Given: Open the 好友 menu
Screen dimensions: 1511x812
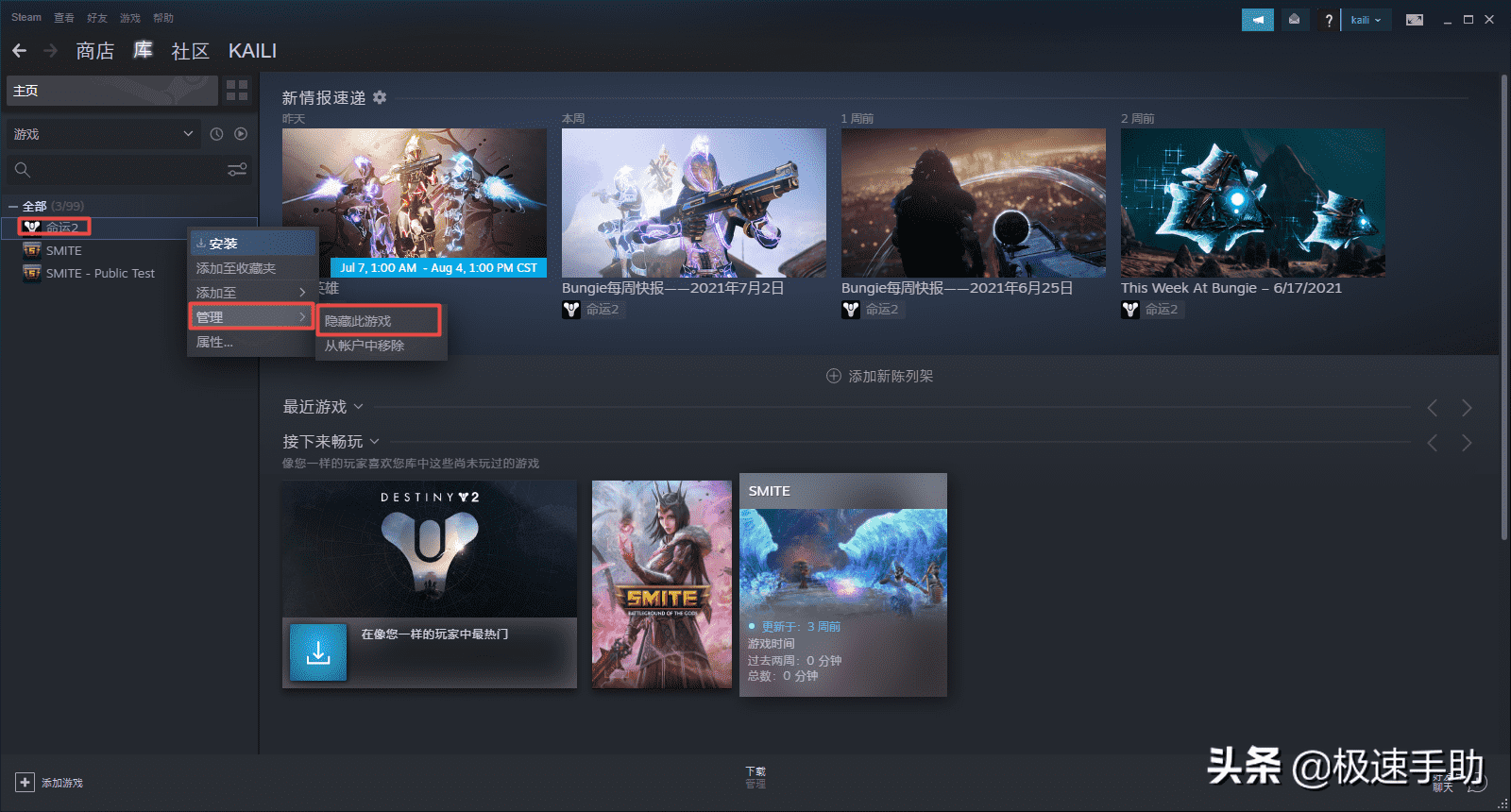Looking at the screenshot, I should pyautogui.click(x=97, y=18).
